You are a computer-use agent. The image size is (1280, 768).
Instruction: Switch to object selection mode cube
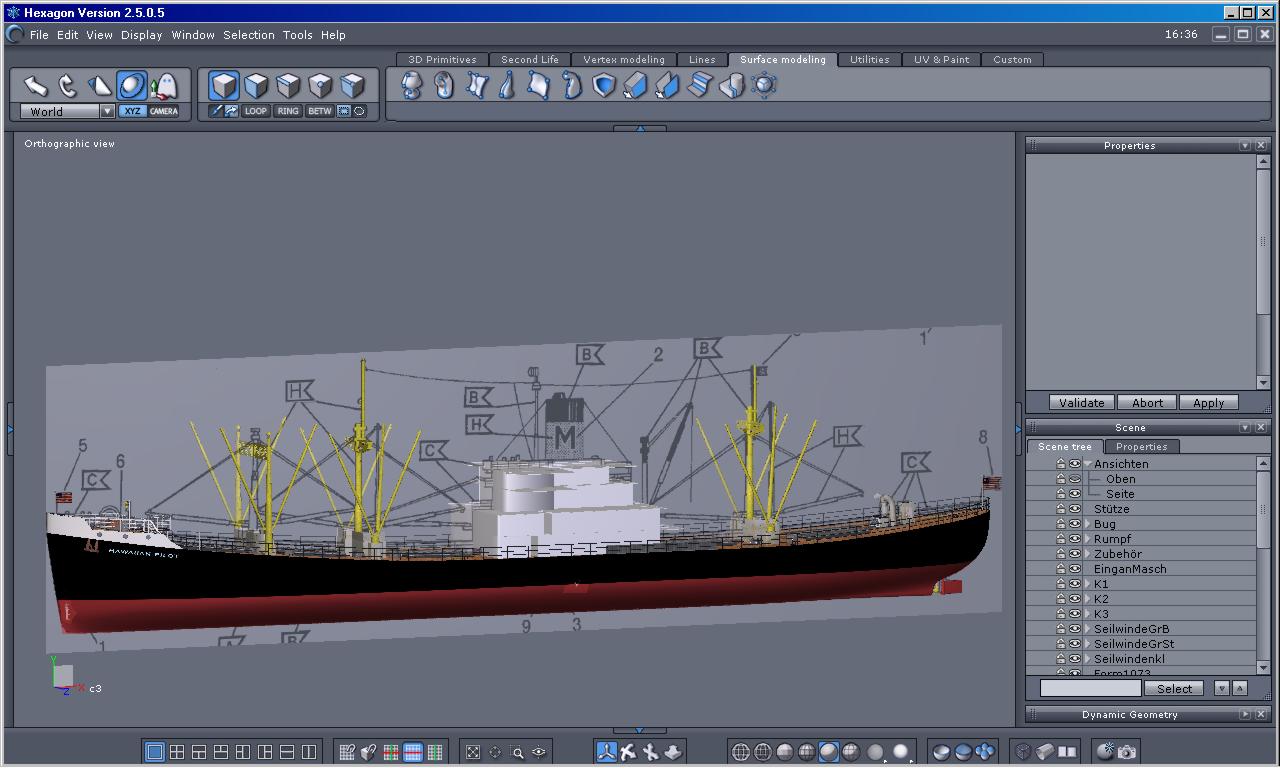point(224,86)
